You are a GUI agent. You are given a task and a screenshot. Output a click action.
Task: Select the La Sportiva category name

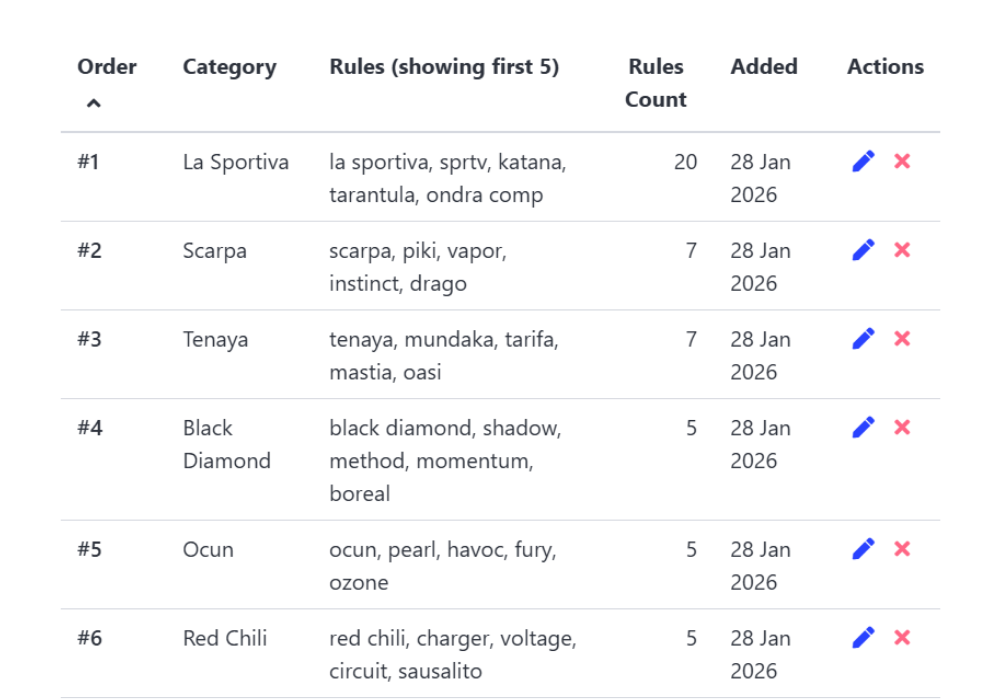point(235,162)
